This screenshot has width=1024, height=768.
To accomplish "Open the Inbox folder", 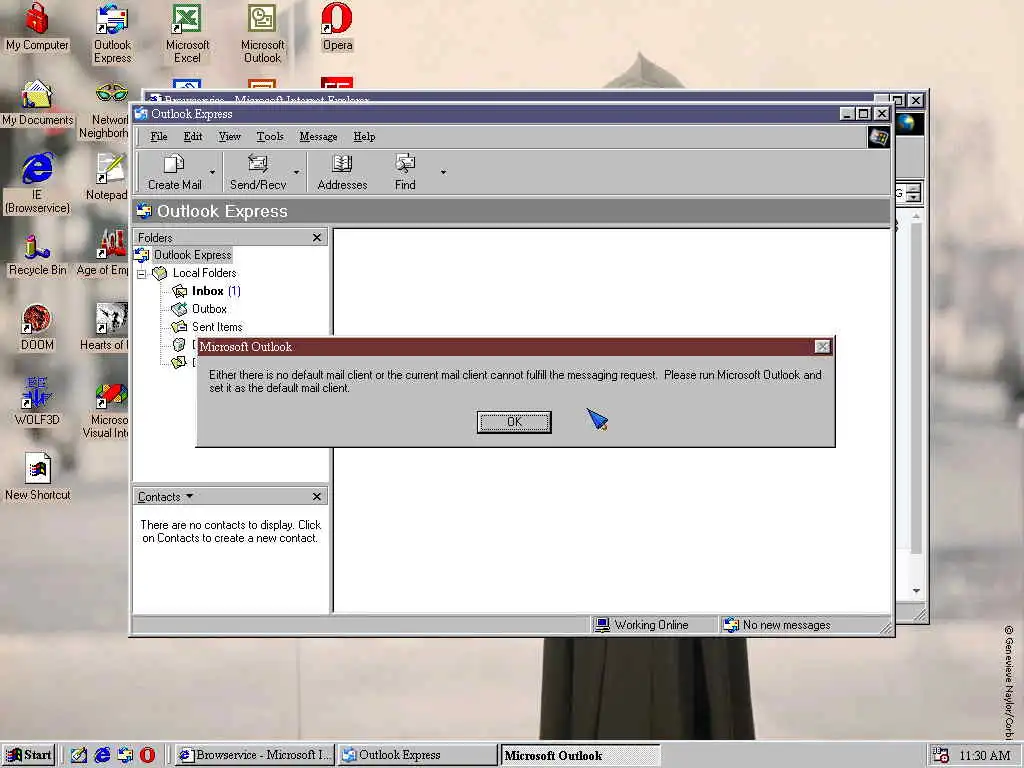I will tap(208, 291).
